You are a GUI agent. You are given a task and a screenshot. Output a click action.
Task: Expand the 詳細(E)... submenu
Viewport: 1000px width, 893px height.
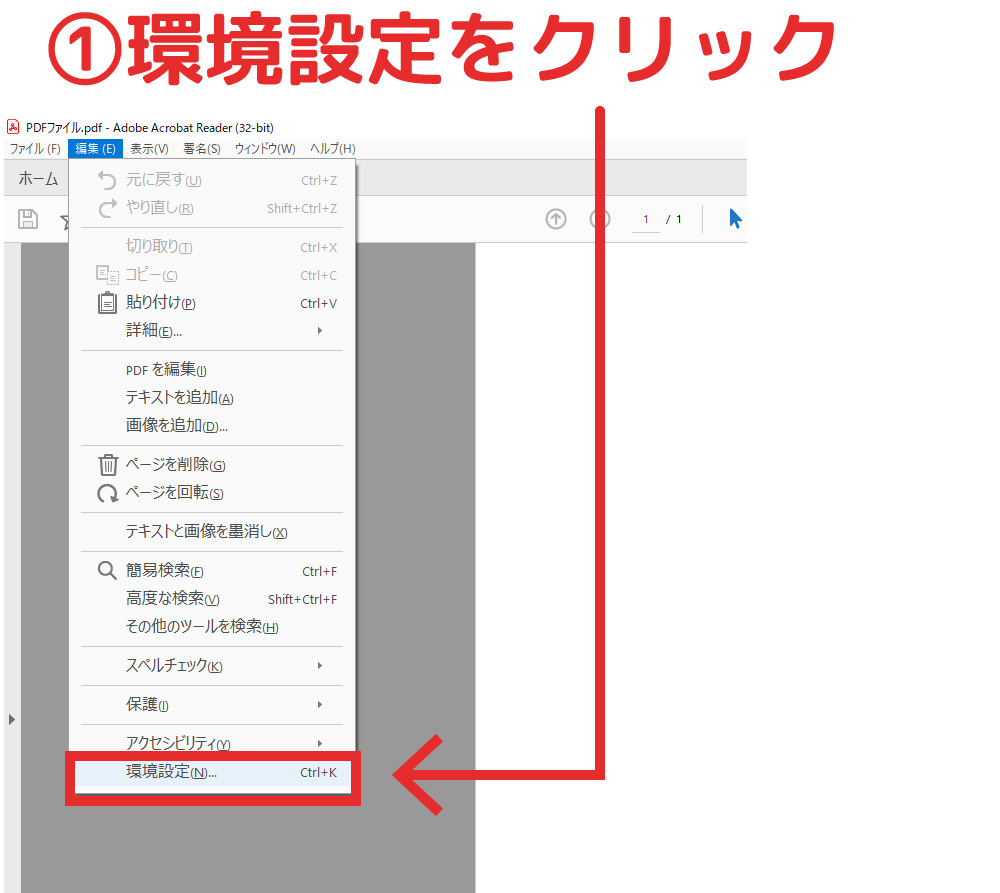pyautogui.click(x=212, y=330)
